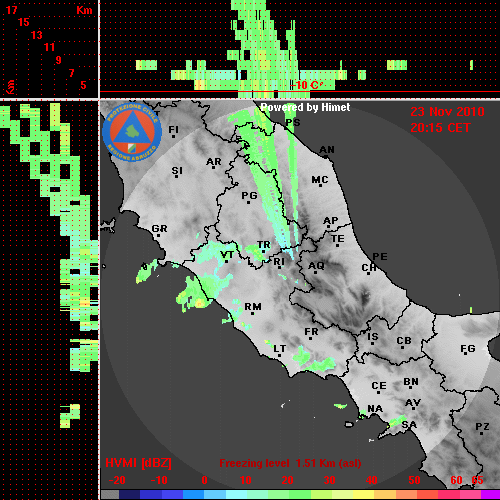This screenshot has height=500, width=500.
Task: Click the rotated 'Km' axis label
Action: (x=11, y=87)
